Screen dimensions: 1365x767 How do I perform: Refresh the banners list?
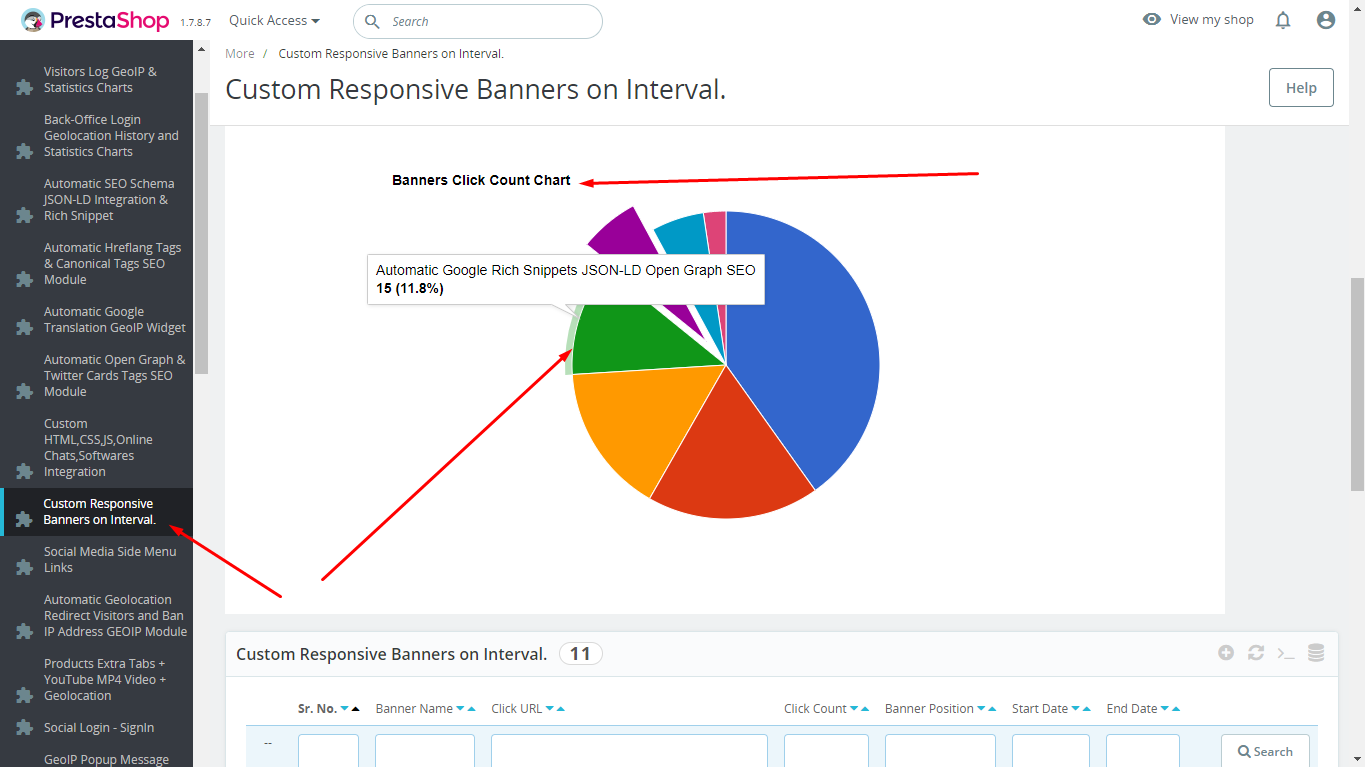coord(1256,653)
